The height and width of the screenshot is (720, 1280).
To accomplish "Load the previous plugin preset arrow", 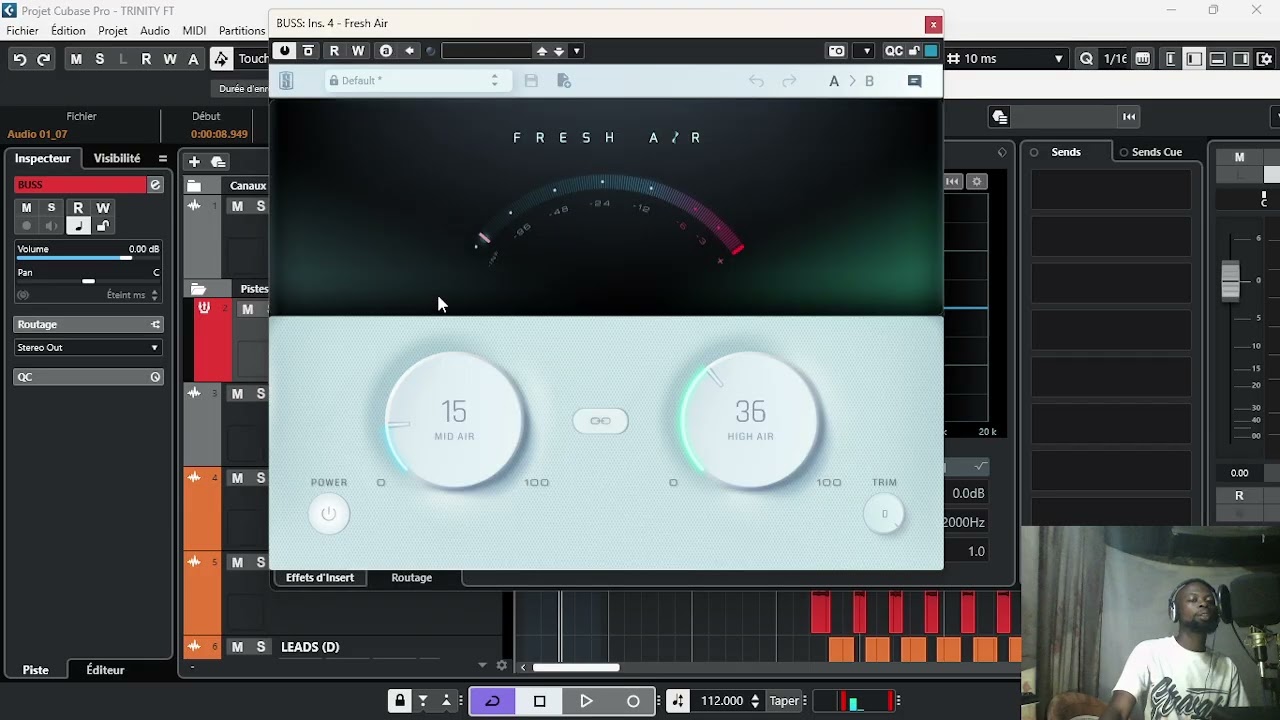I will (x=542, y=51).
